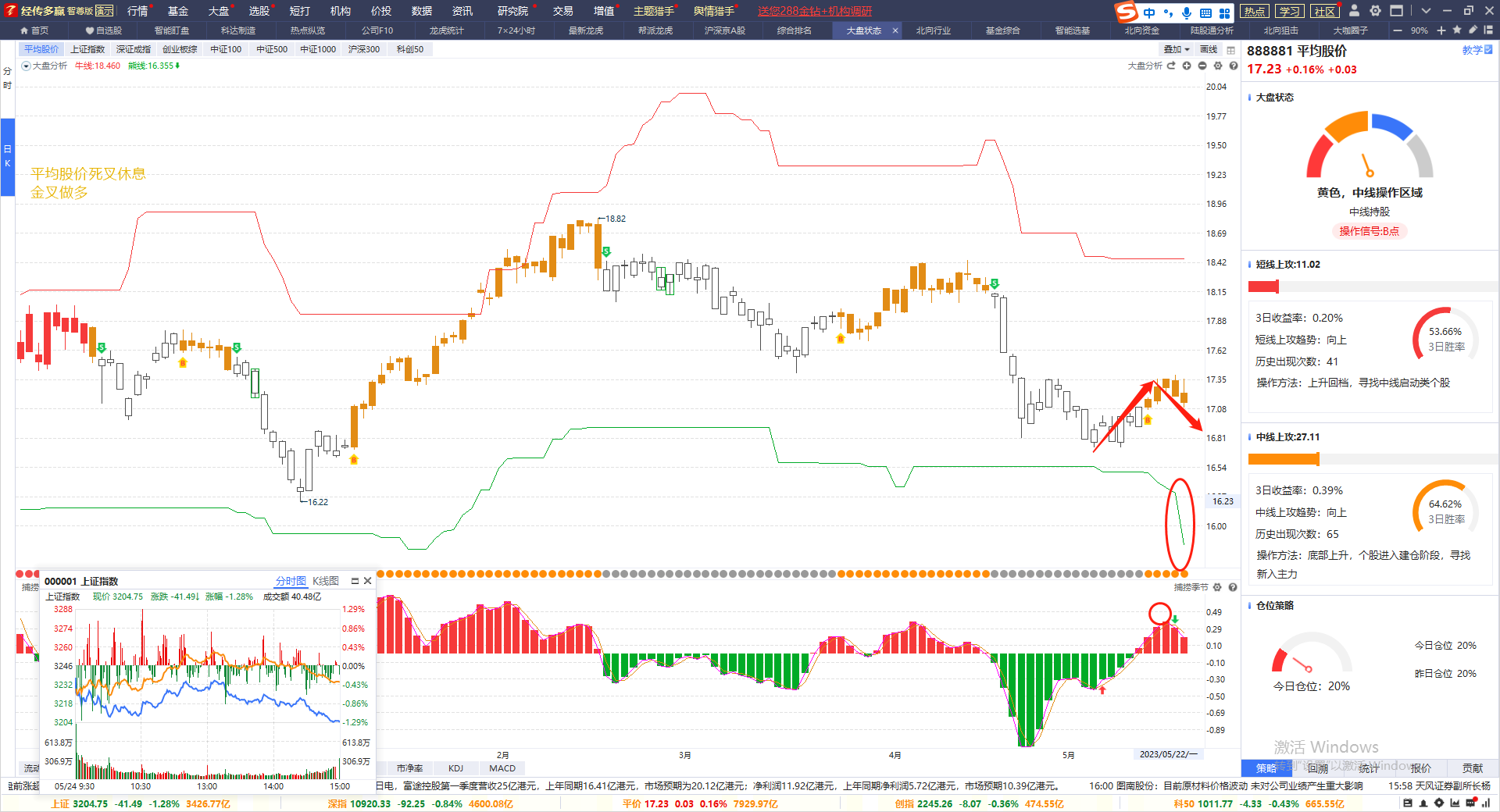Open help question mark for main chart
Screen dimensions: 1500x812
1233,66
